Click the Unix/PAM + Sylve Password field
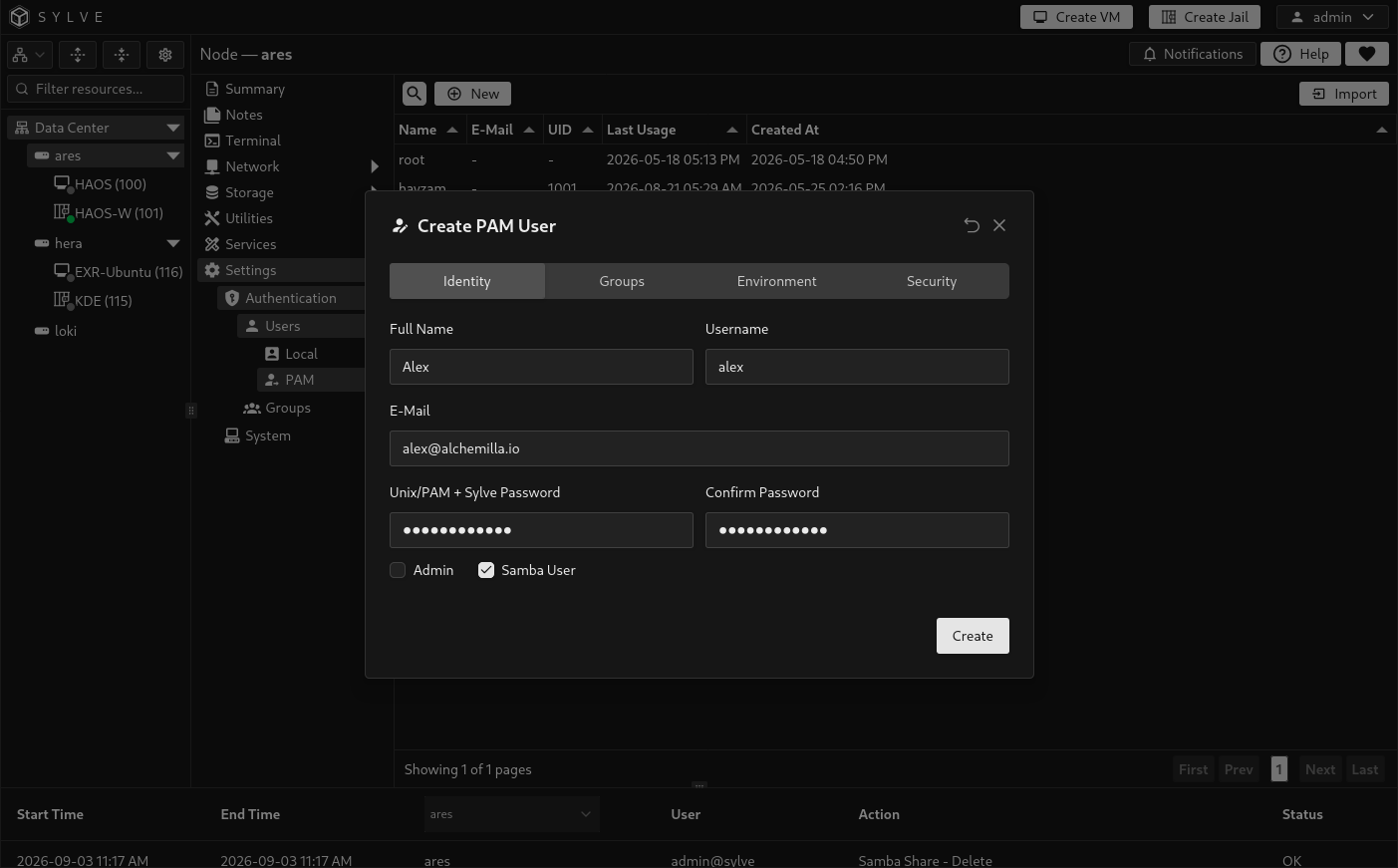 [x=541, y=530]
